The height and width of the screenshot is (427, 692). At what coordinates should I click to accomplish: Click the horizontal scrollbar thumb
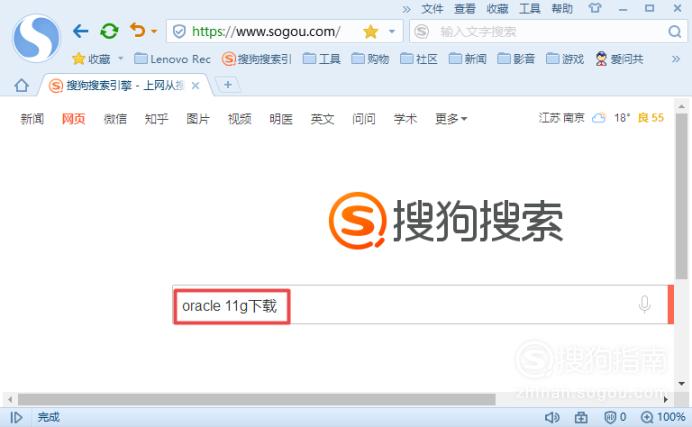click(256, 400)
